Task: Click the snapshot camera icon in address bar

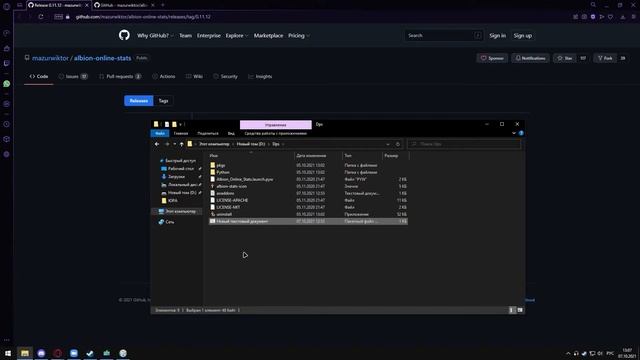Action: click(584, 17)
